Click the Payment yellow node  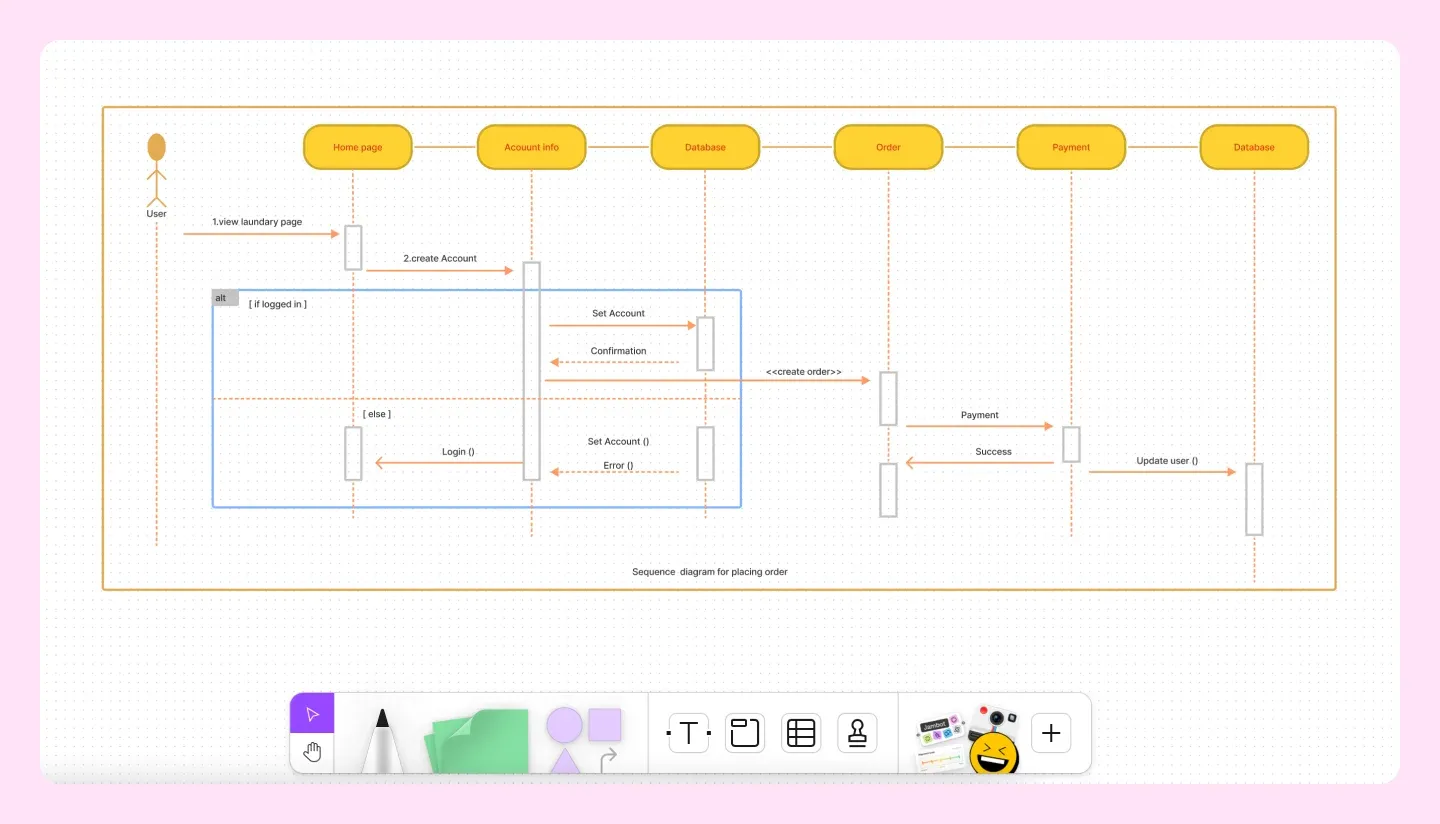[x=1071, y=147]
